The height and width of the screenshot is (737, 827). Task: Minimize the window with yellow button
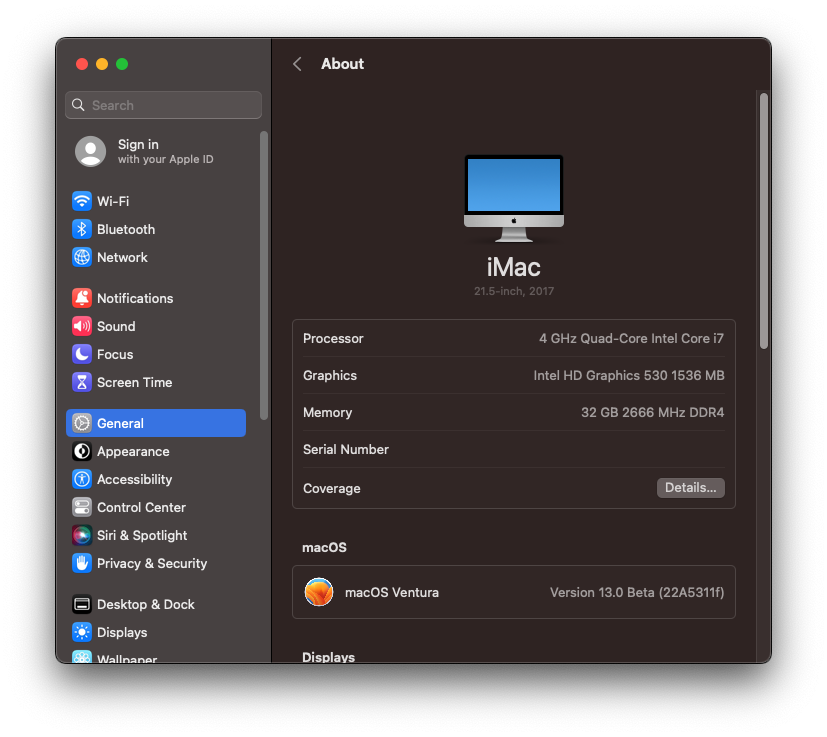pos(102,64)
